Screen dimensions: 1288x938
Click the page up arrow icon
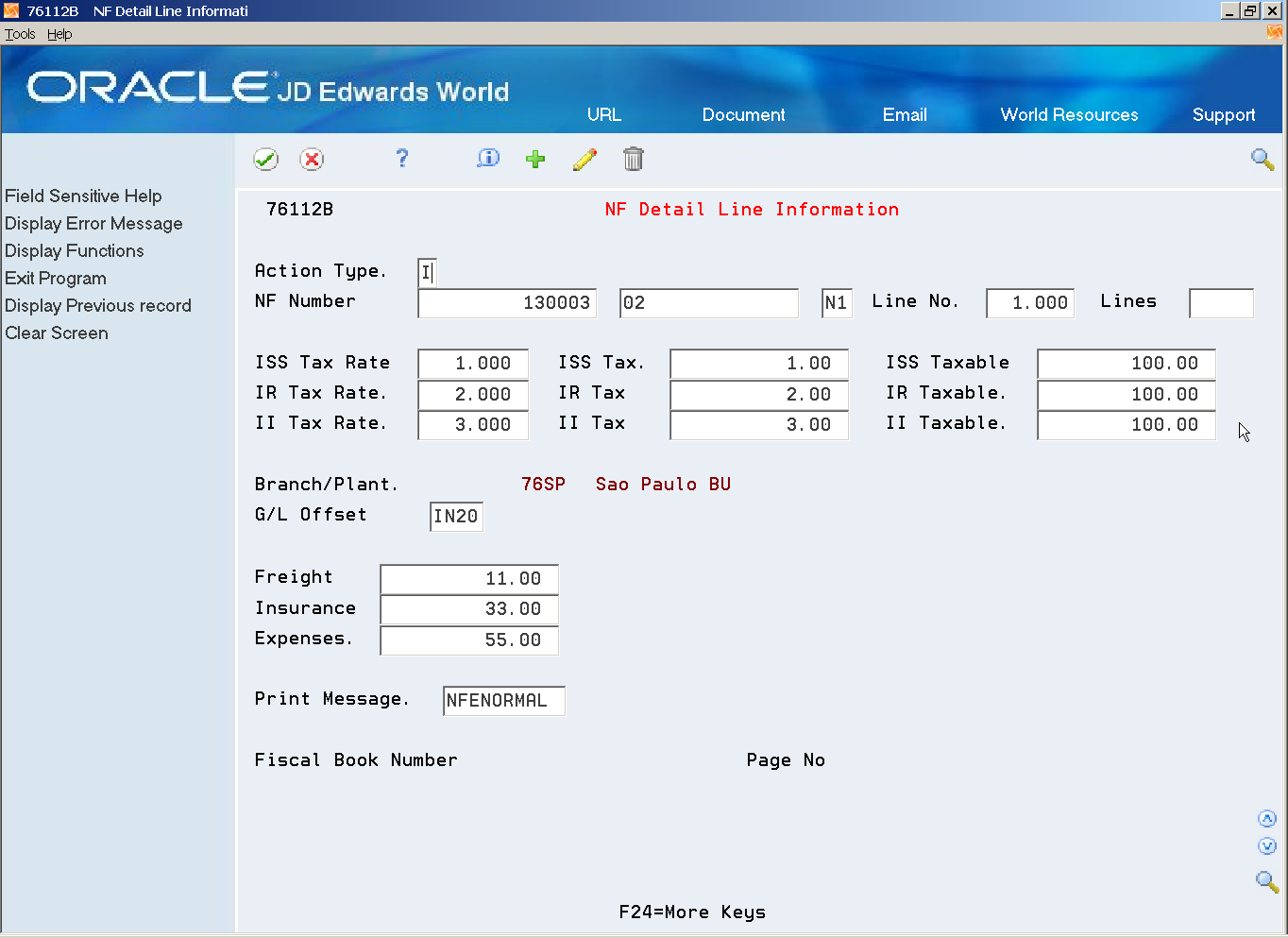[1267, 819]
